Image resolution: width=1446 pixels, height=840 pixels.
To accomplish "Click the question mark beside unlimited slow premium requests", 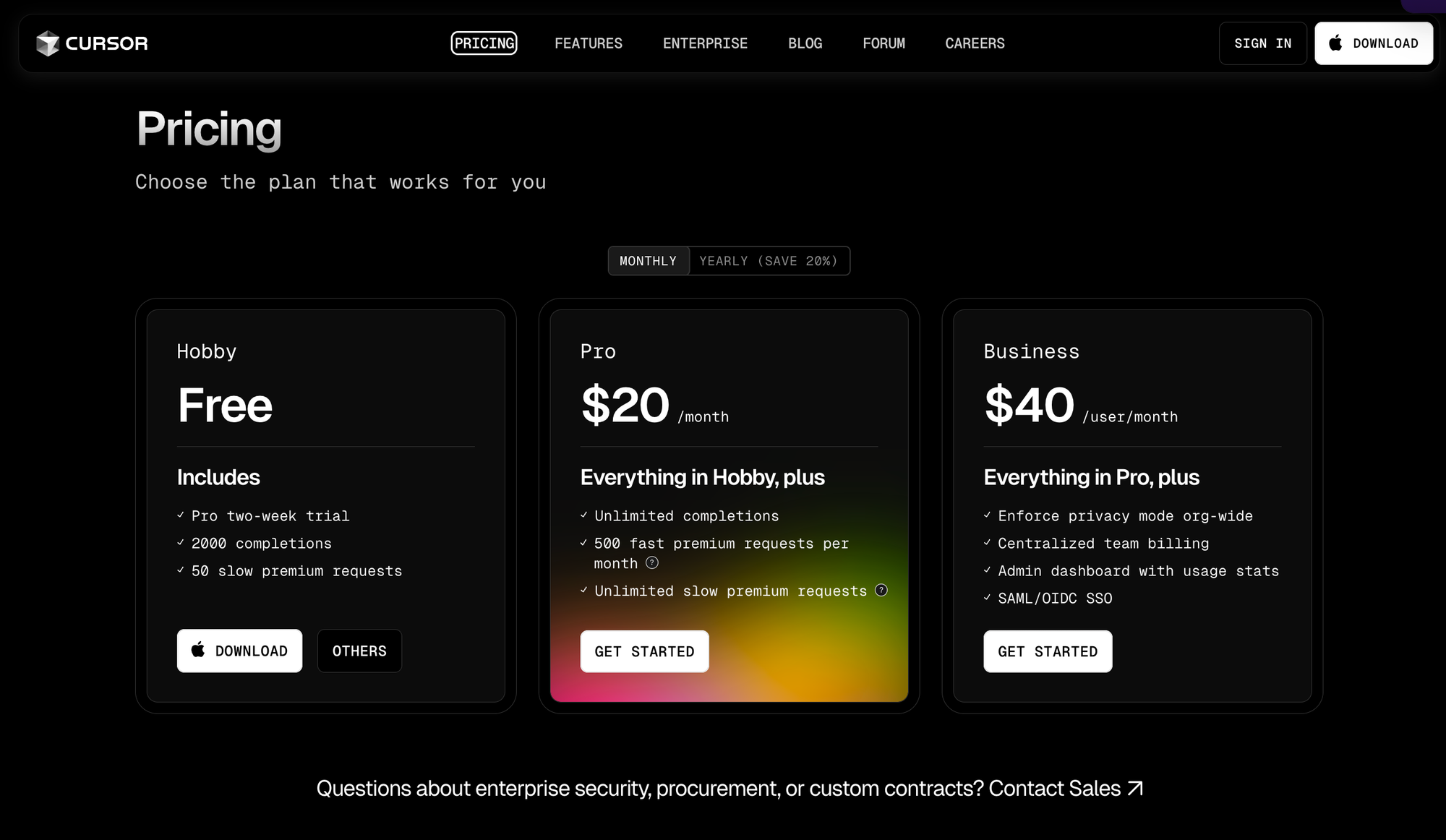I will point(881,591).
